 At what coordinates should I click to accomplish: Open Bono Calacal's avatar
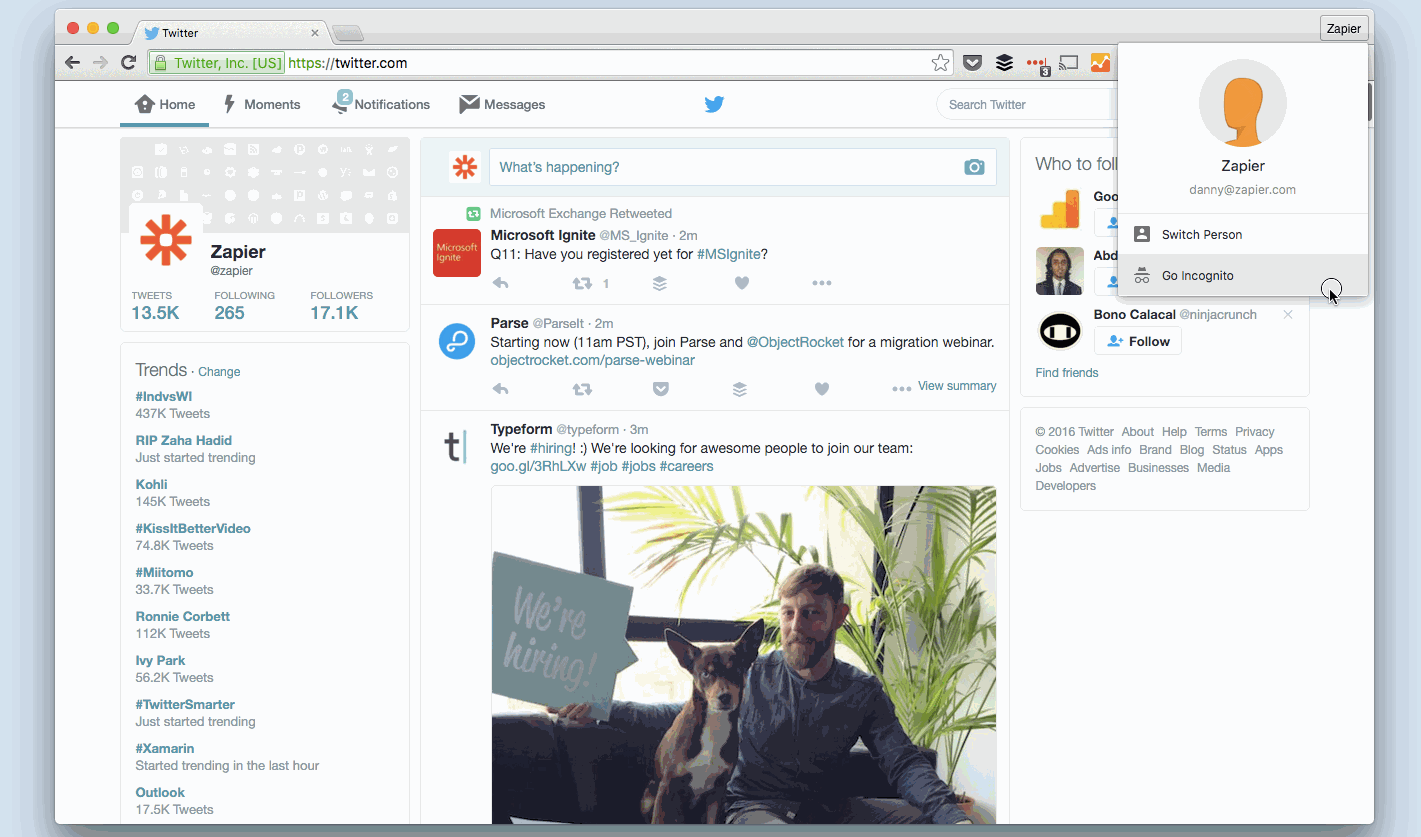tap(1060, 331)
